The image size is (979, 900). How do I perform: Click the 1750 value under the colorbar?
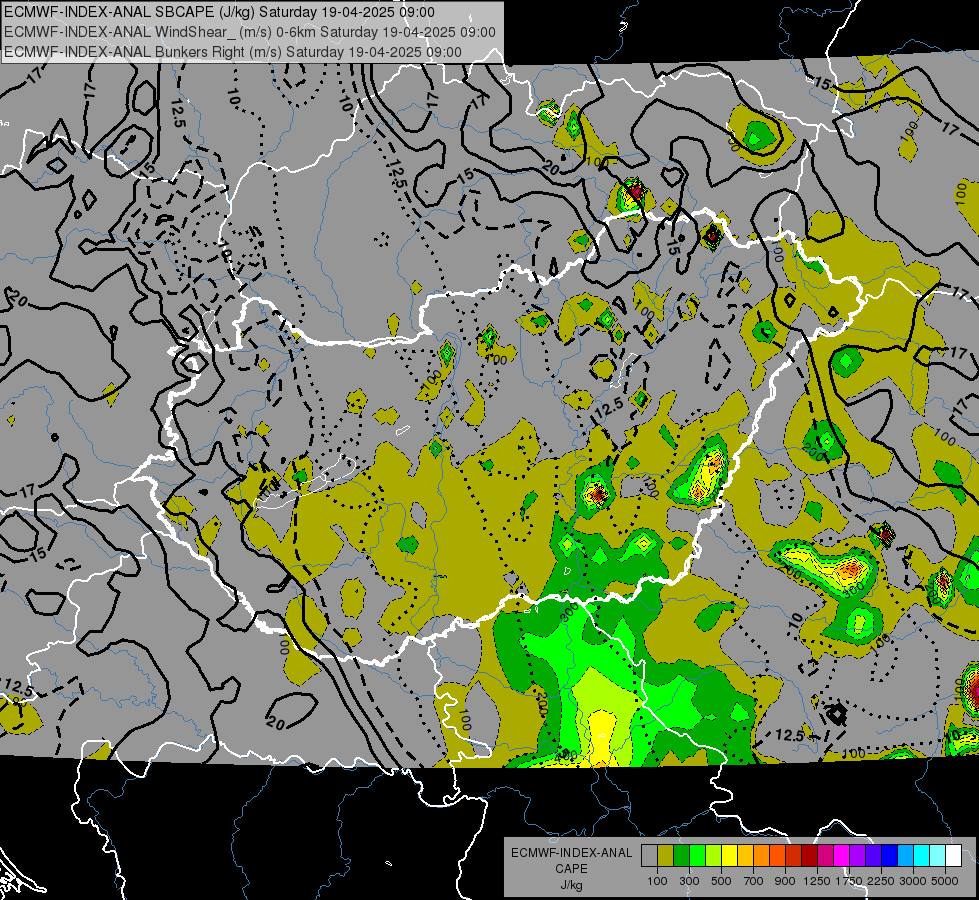click(x=849, y=881)
